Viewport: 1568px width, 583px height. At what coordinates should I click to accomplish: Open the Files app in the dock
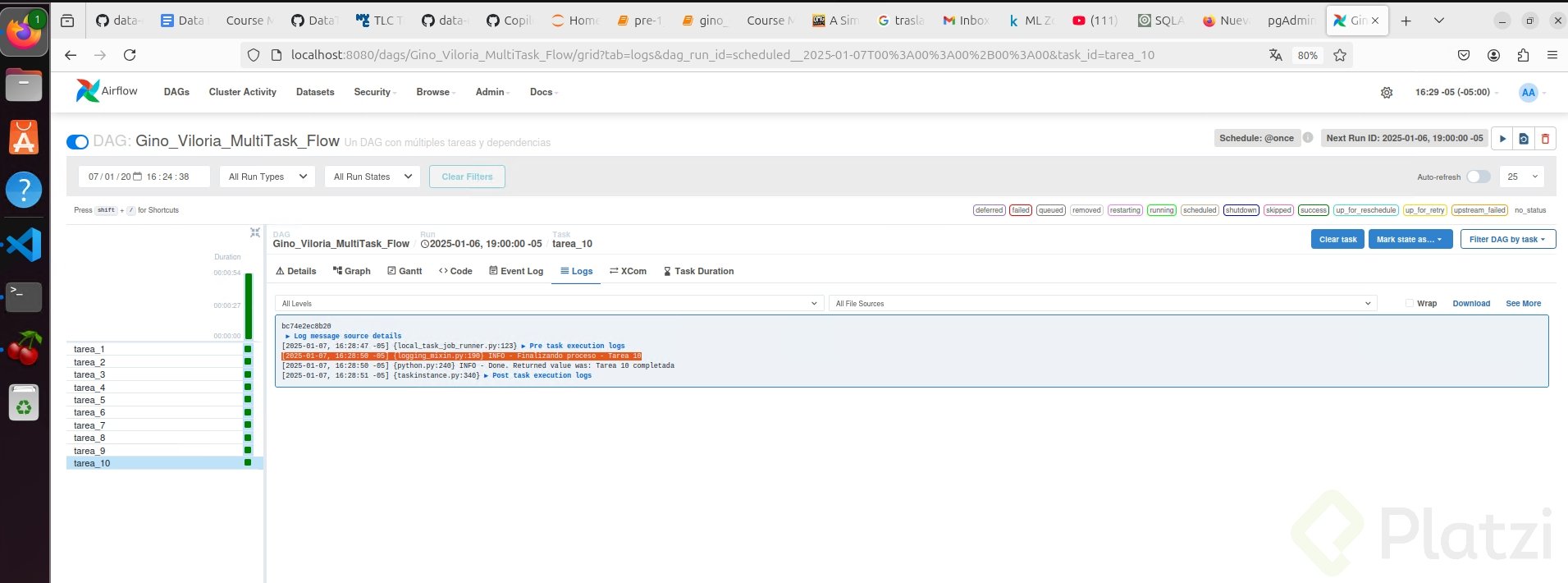24,85
